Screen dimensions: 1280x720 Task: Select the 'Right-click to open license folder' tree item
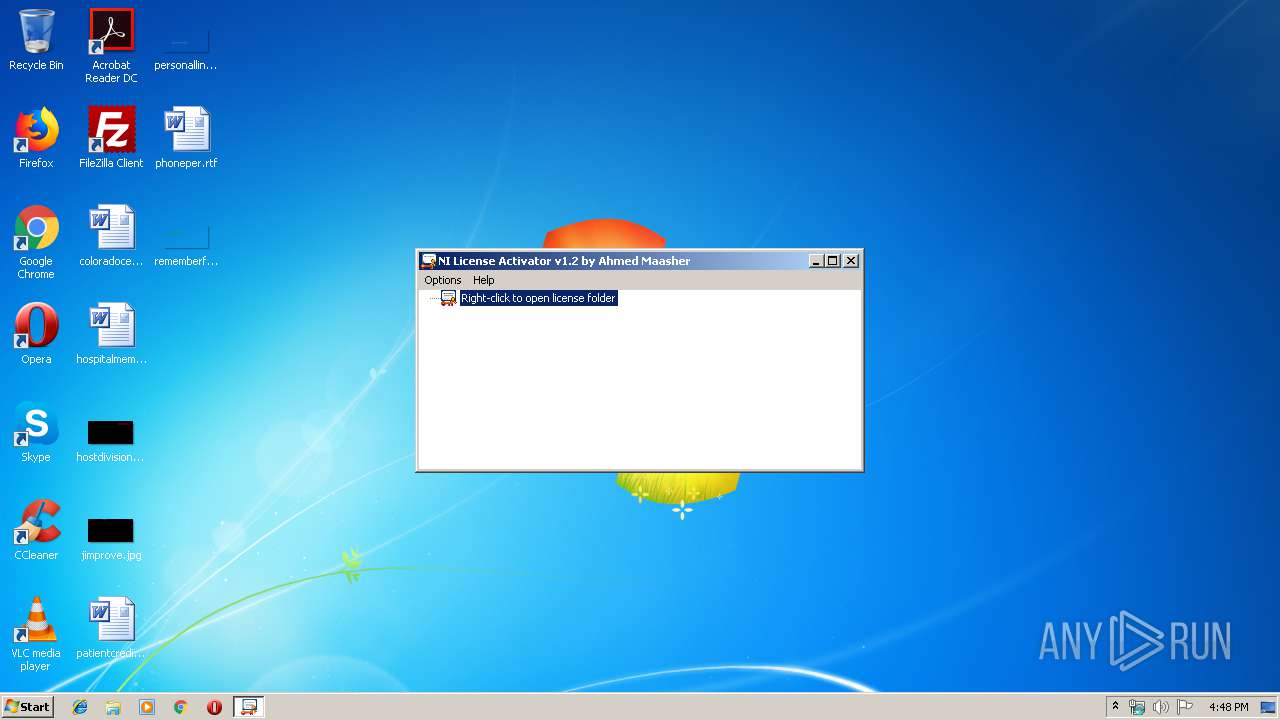[538, 298]
